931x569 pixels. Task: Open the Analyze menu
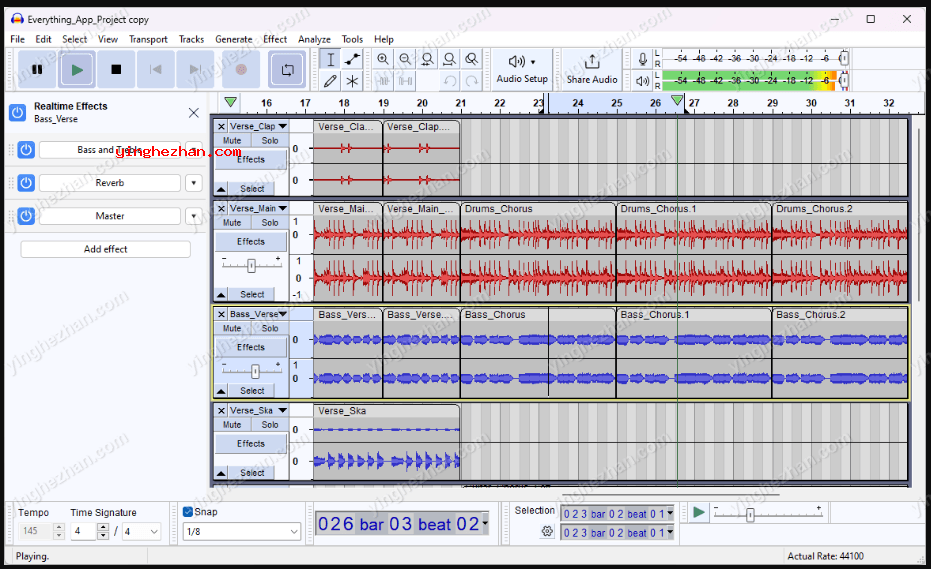click(314, 39)
